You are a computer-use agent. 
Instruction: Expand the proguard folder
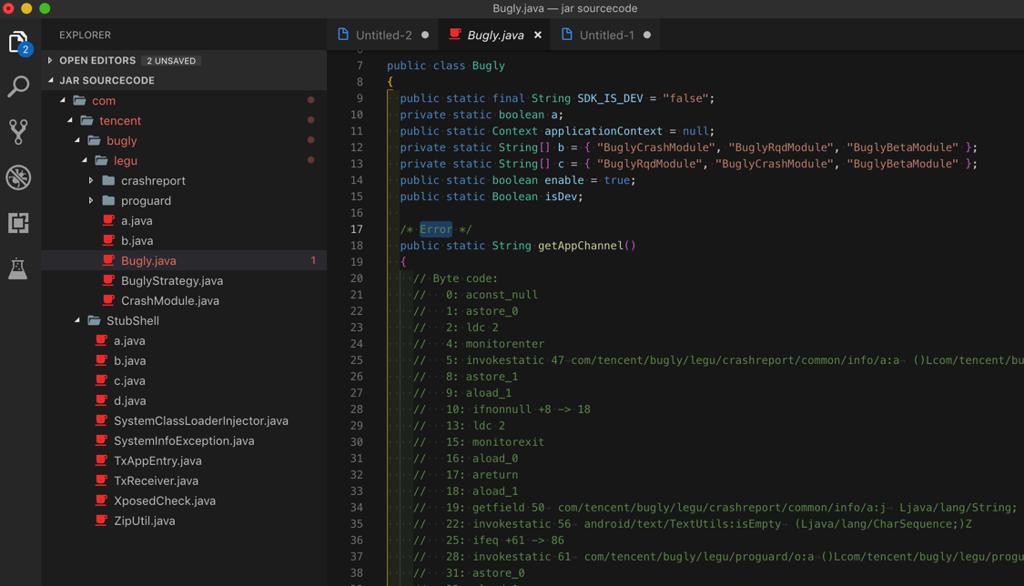point(146,201)
